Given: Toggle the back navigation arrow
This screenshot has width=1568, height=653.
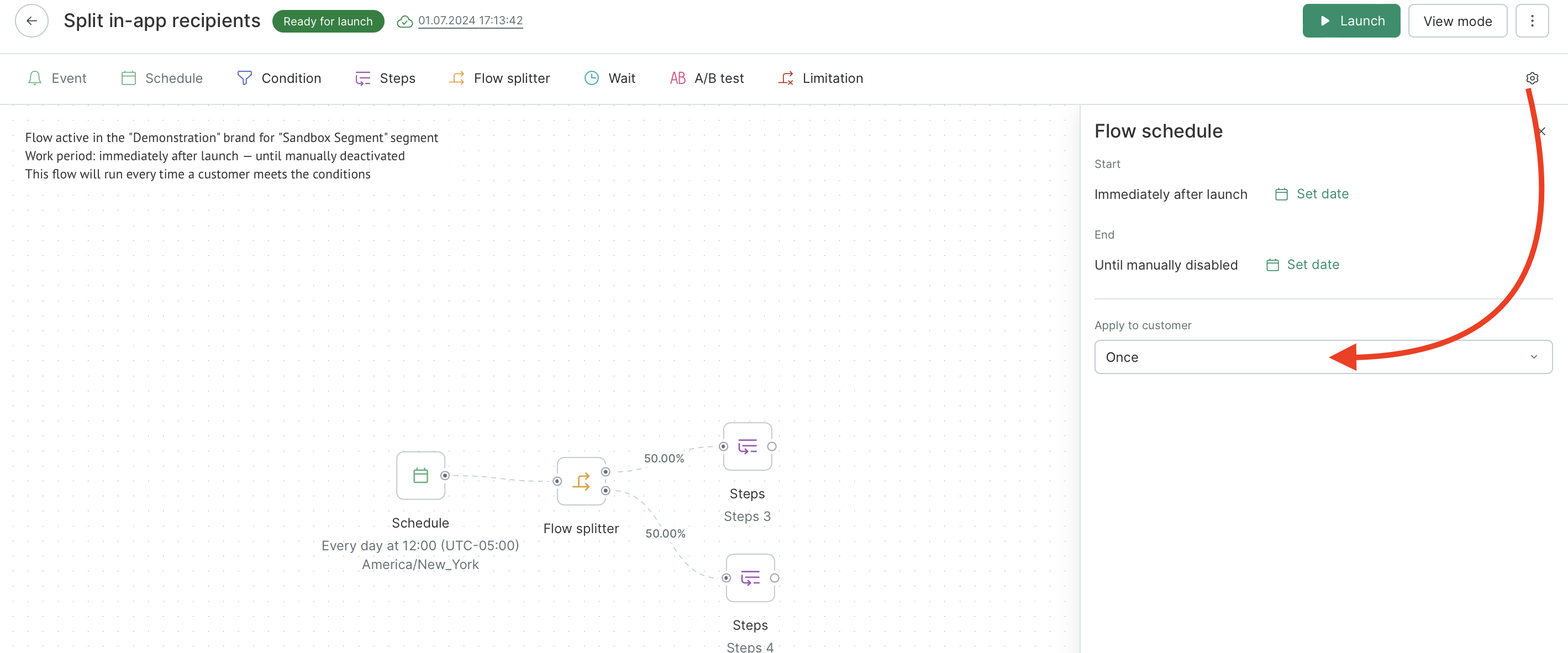Looking at the screenshot, I should 31,21.
